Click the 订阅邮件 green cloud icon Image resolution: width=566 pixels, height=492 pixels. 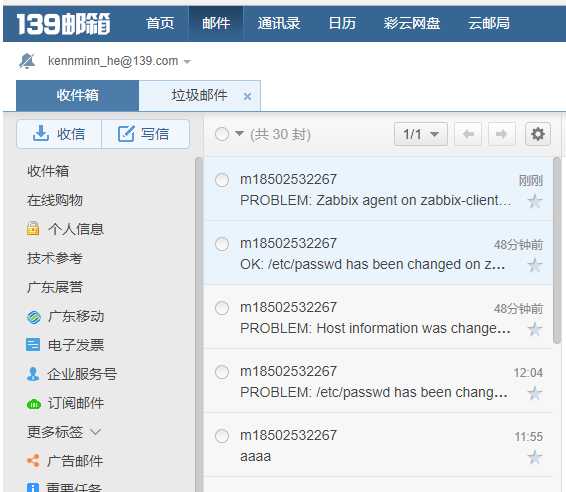34,404
